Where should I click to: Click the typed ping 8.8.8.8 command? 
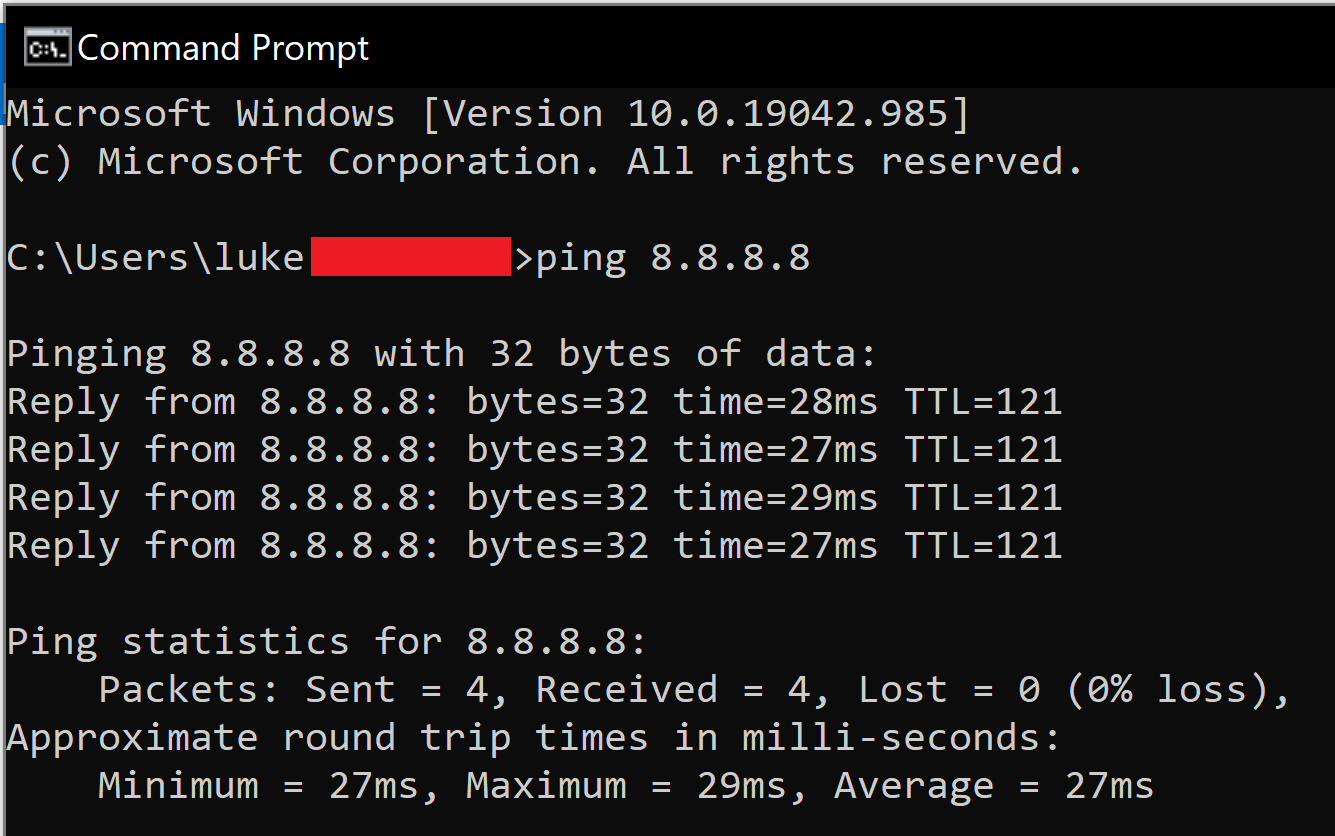[673, 258]
